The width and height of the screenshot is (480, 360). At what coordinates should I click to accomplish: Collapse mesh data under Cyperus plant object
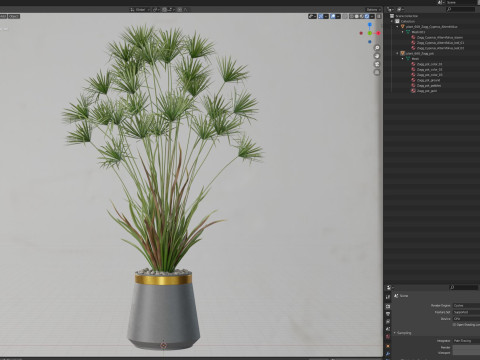click(402, 32)
